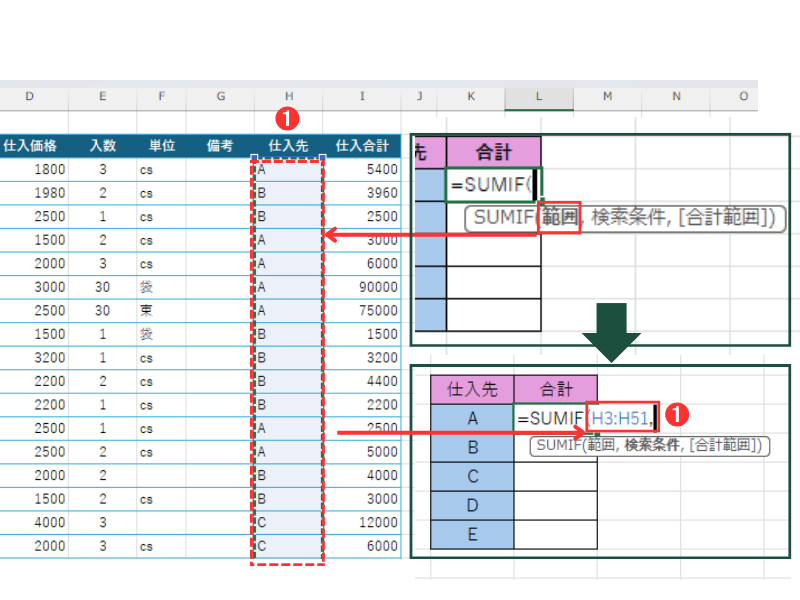Click the 仕入合計 header cell

362,146
